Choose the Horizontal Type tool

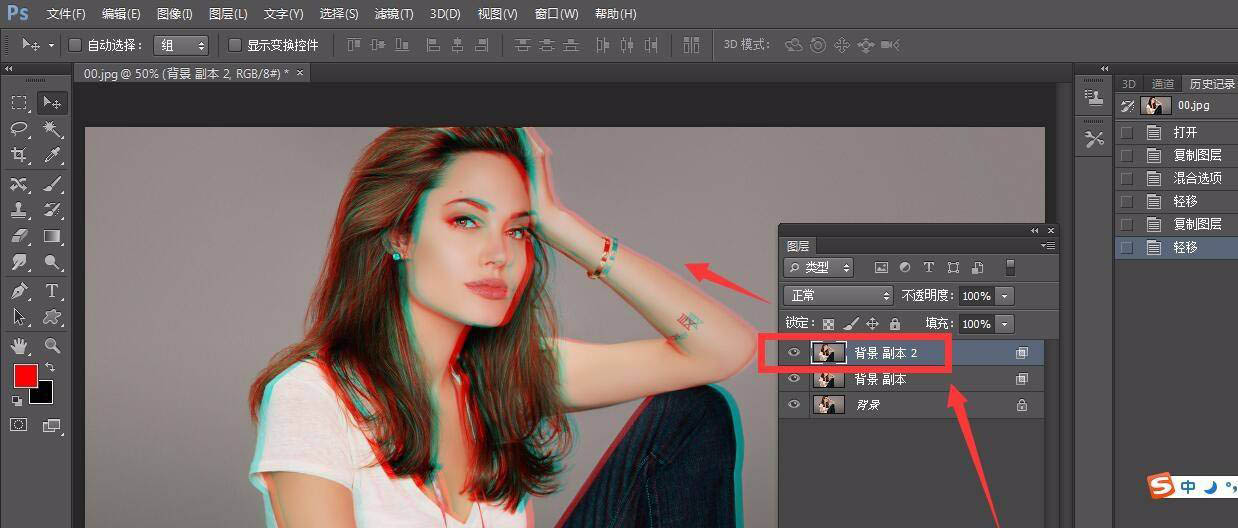tap(52, 291)
